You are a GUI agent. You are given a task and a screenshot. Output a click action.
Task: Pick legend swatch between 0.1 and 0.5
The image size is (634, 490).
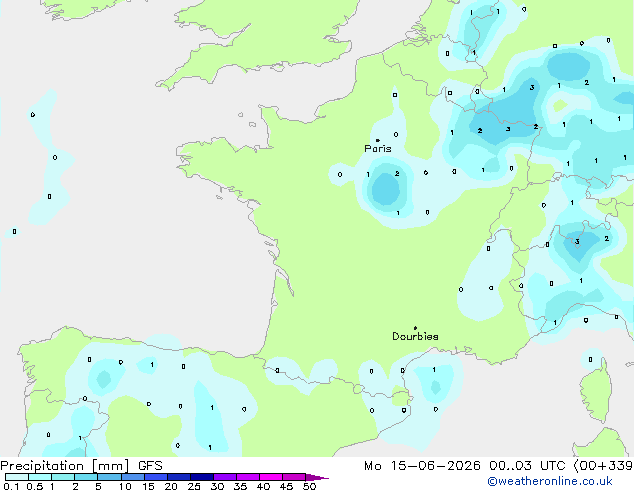[x=17, y=477]
